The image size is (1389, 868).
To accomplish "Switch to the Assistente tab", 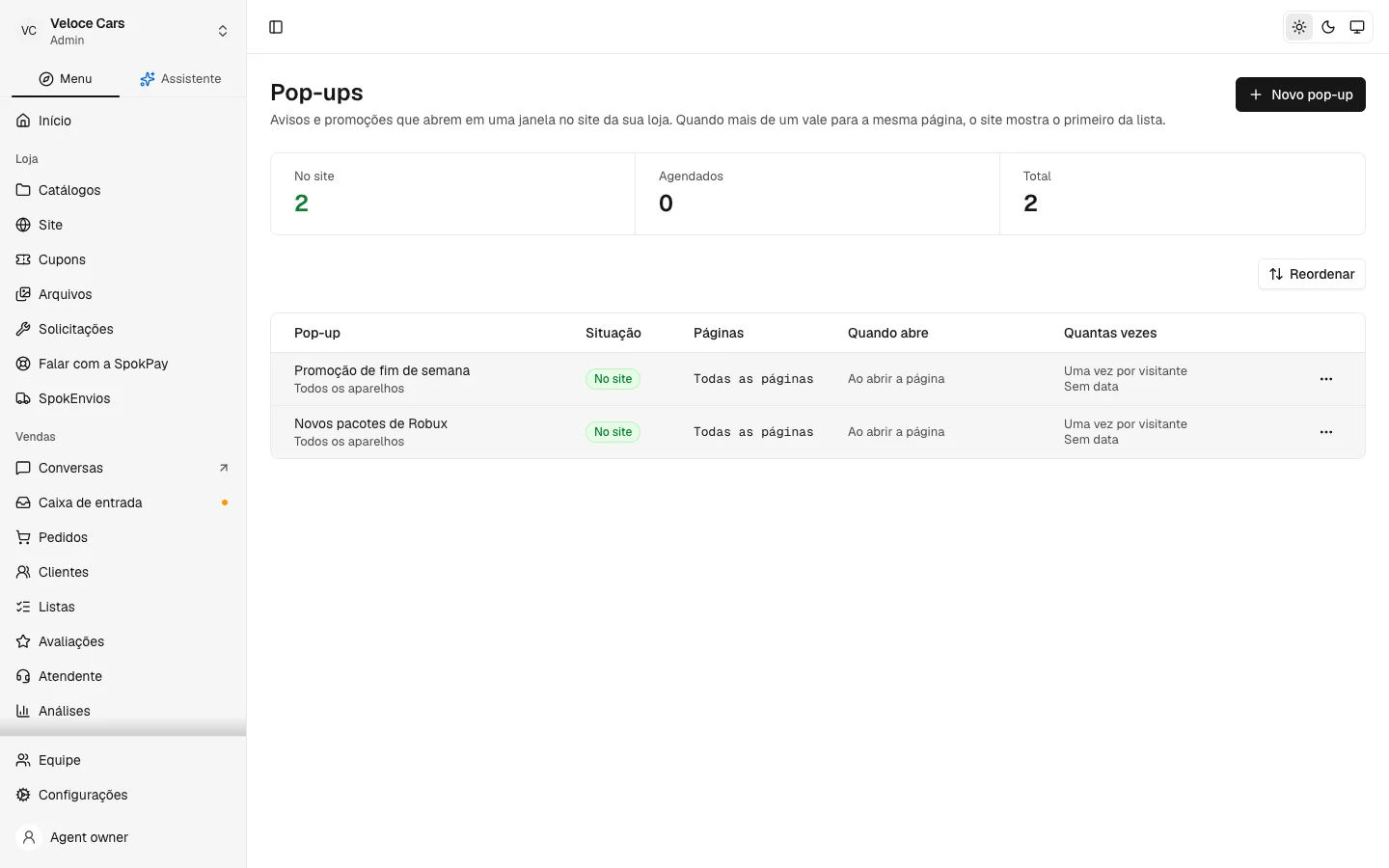I will coord(180,79).
